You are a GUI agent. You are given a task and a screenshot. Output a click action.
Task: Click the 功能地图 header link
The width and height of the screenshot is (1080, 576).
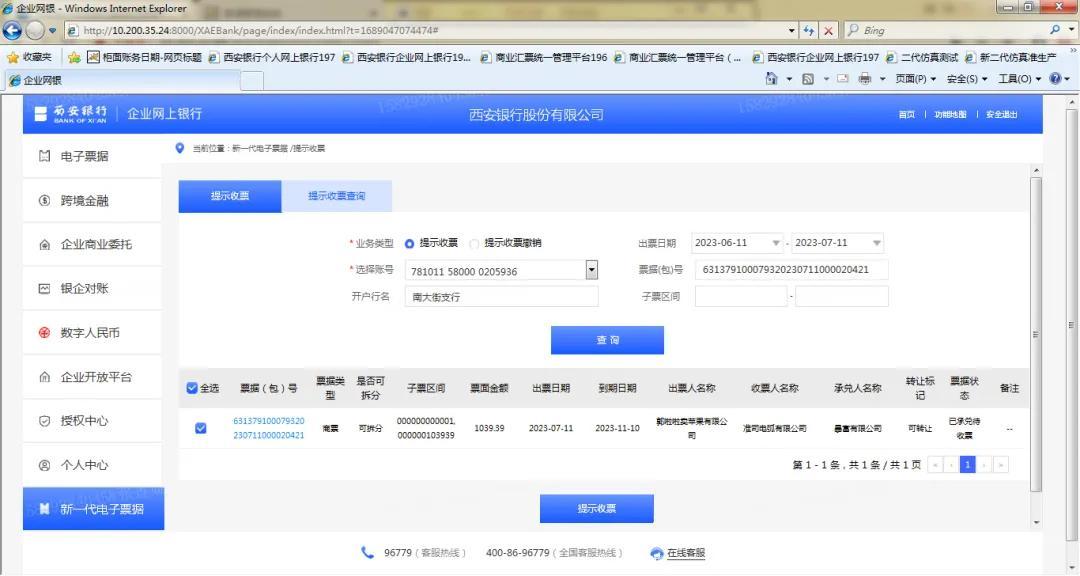(x=950, y=114)
